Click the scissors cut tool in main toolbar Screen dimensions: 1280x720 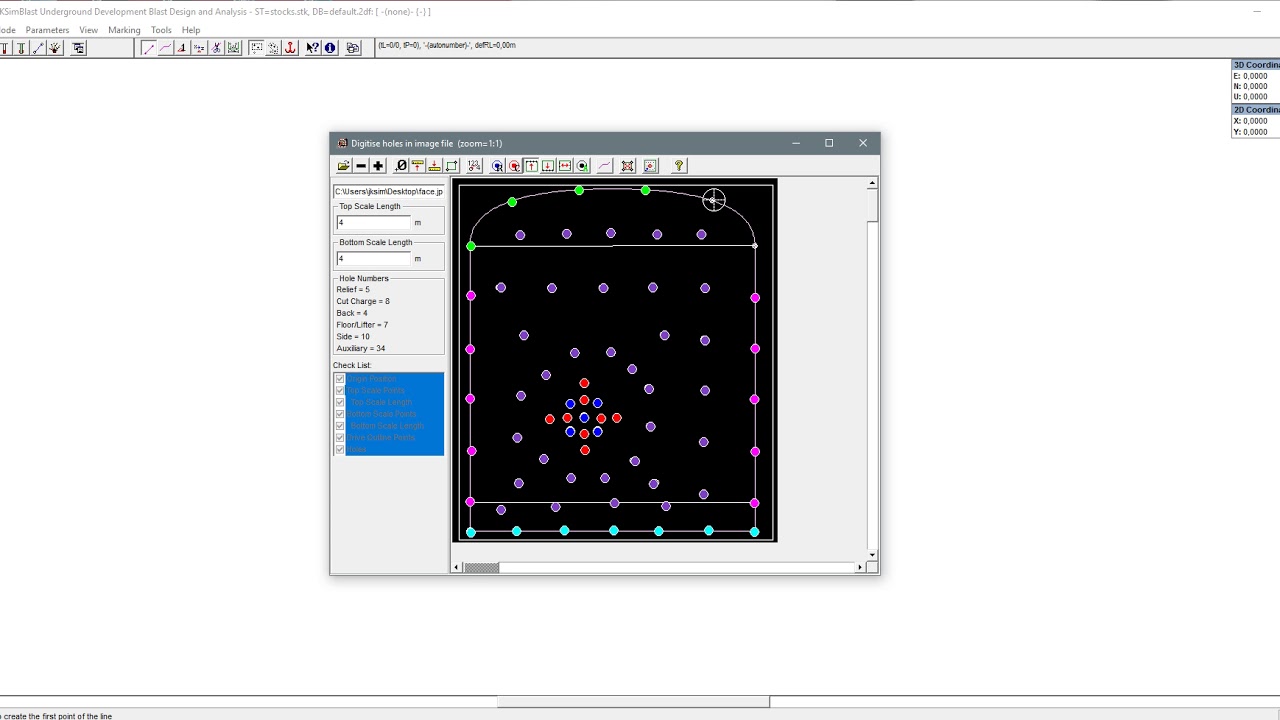click(216, 48)
